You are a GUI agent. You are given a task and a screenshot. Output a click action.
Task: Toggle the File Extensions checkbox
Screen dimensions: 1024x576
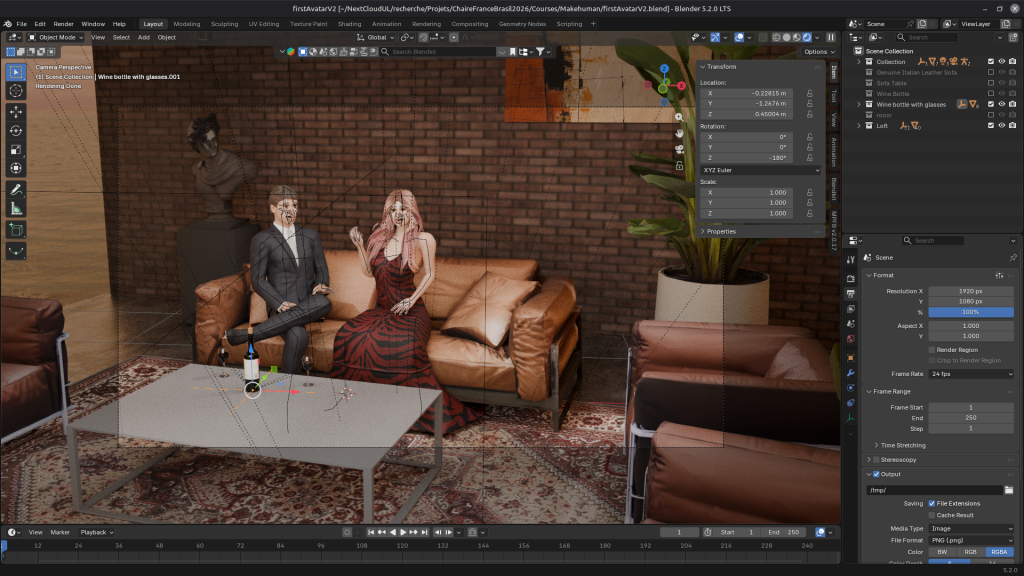[932, 504]
